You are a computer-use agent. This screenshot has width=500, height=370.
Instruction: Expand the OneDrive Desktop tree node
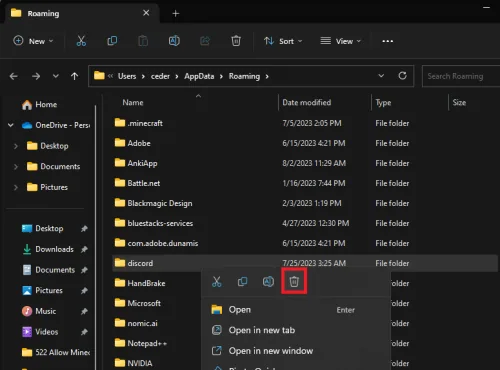pyautogui.click(x=16, y=146)
